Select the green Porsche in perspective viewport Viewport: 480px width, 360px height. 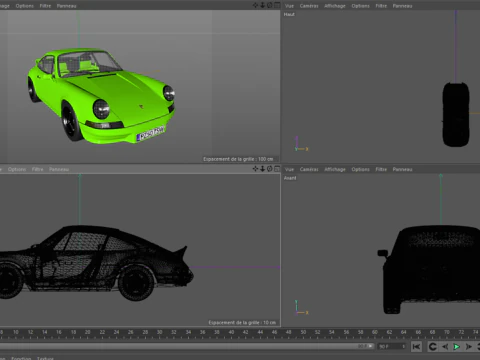pyautogui.click(x=101, y=96)
